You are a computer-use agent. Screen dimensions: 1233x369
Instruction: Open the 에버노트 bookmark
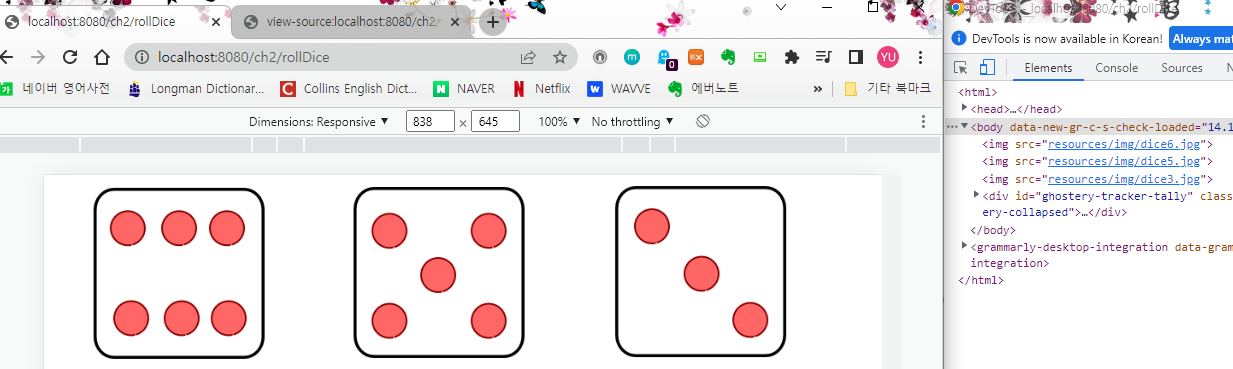pos(704,88)
